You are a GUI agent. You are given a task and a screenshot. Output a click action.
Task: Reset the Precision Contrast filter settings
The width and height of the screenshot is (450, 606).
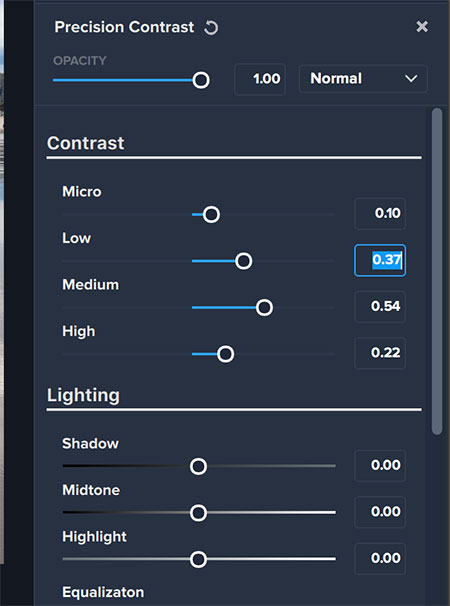[x=211, y=28]
